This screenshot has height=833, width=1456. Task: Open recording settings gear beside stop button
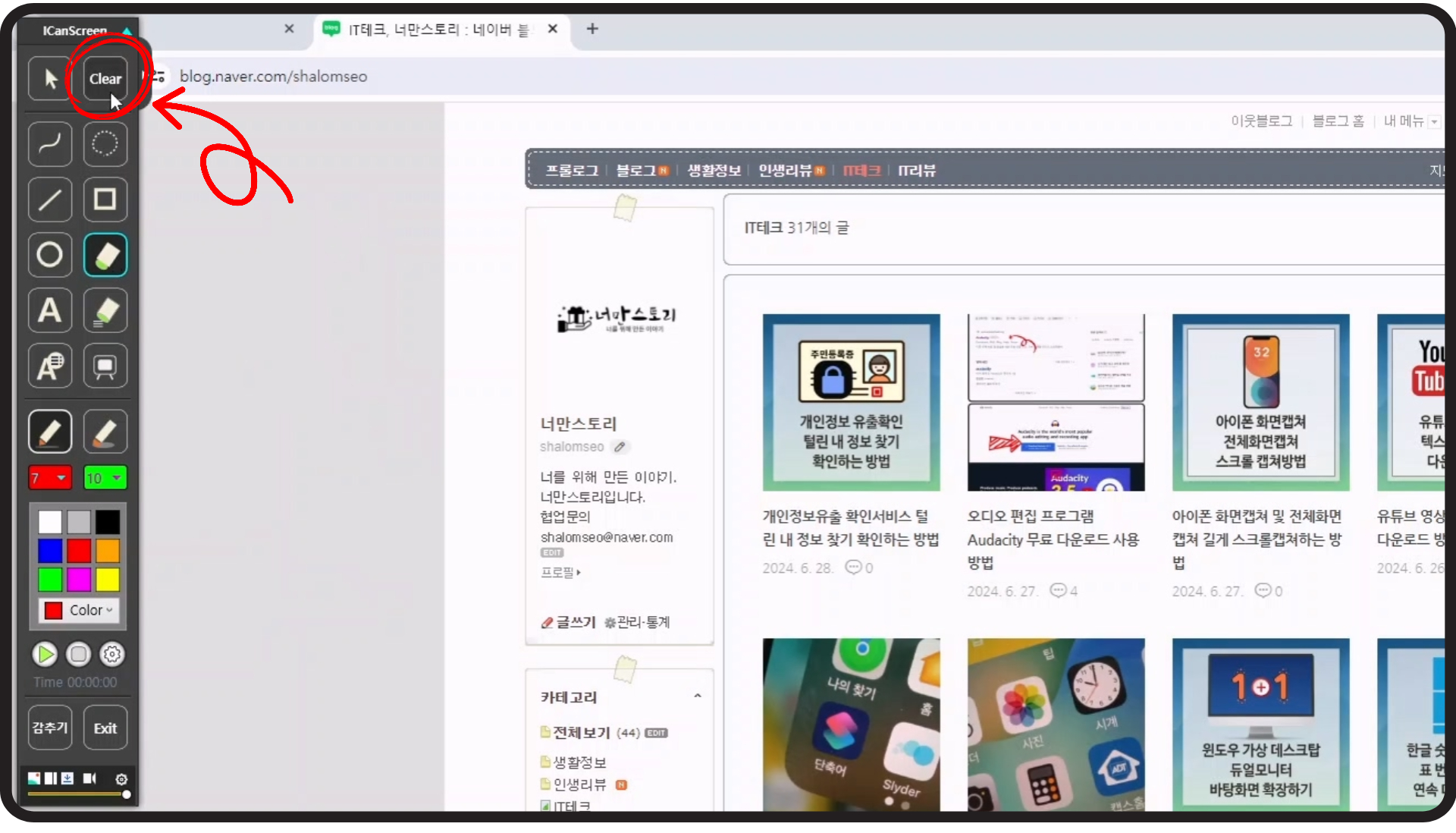(x=112, y=654)
